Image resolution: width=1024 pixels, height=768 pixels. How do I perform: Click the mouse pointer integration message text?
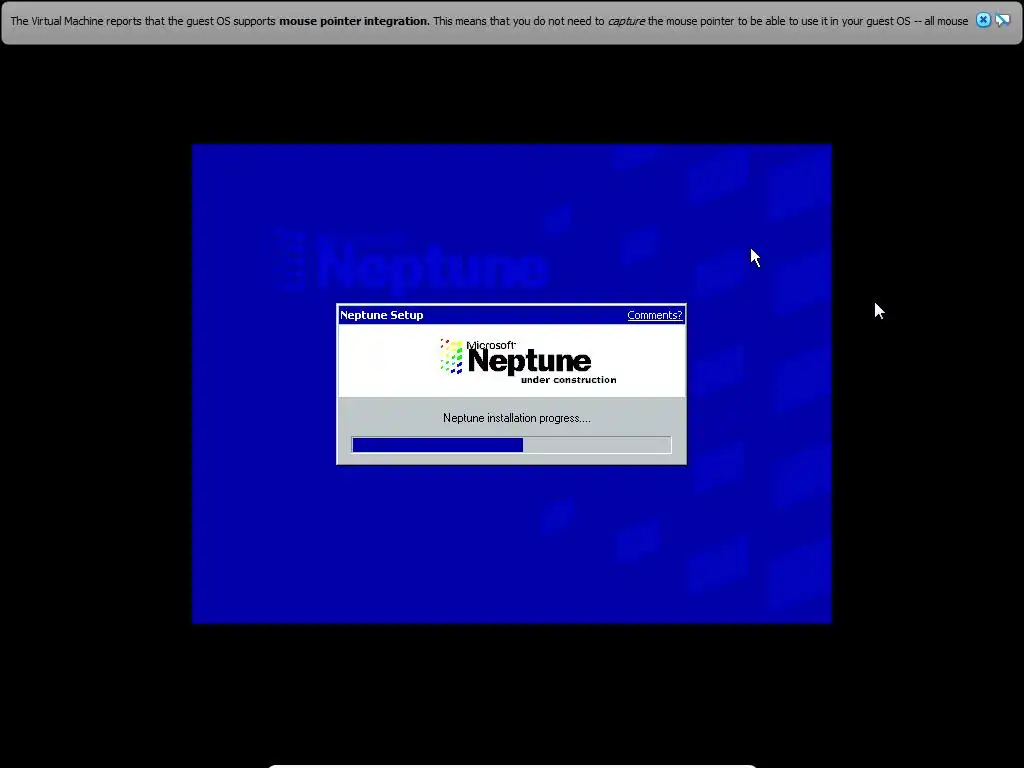coord(489,22)
